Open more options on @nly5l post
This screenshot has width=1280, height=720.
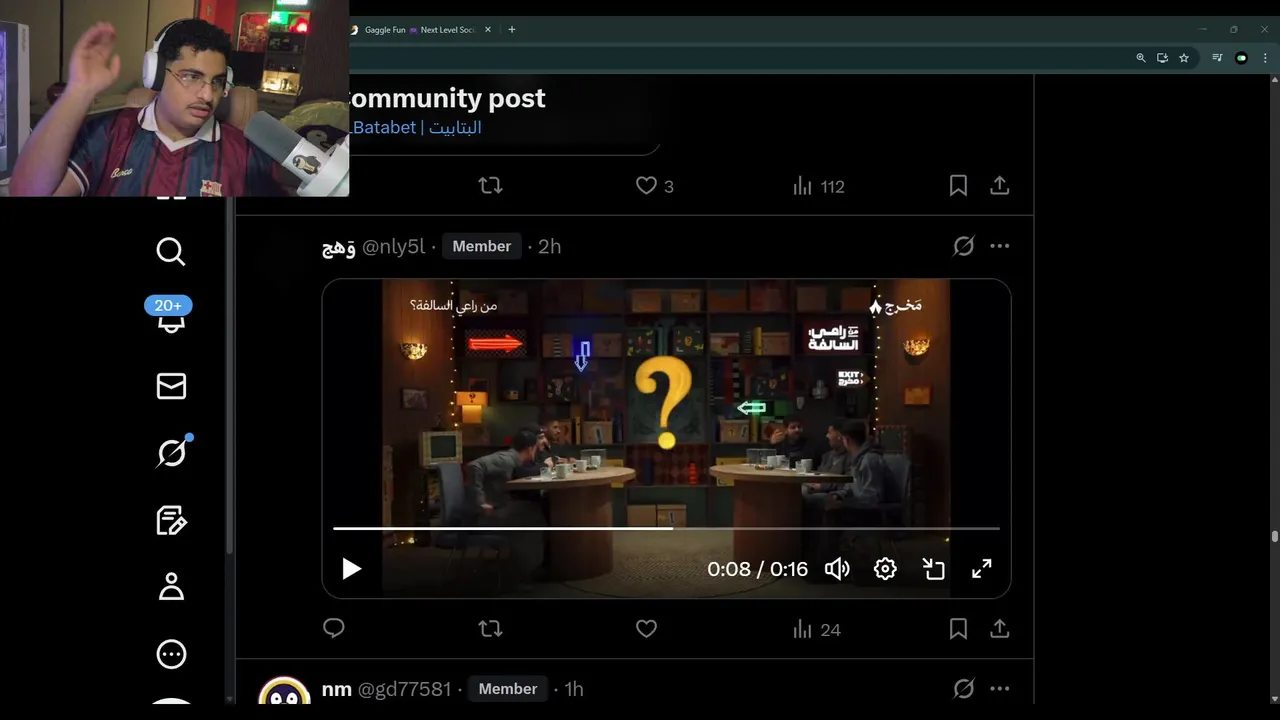click(999, 246)
